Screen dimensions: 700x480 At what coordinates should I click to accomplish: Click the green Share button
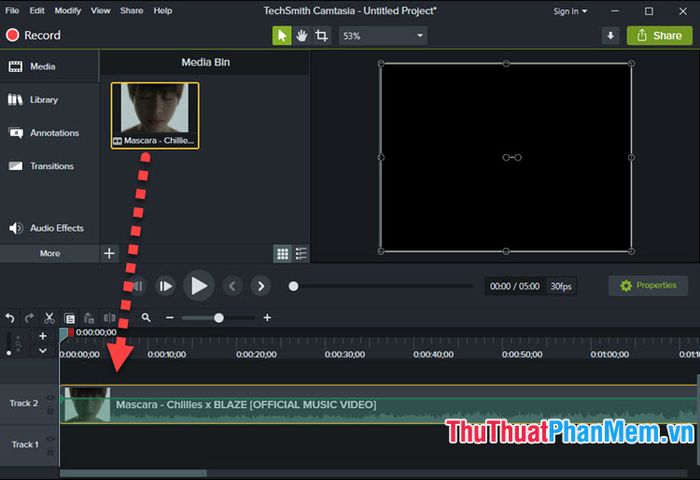pos(659,36)
